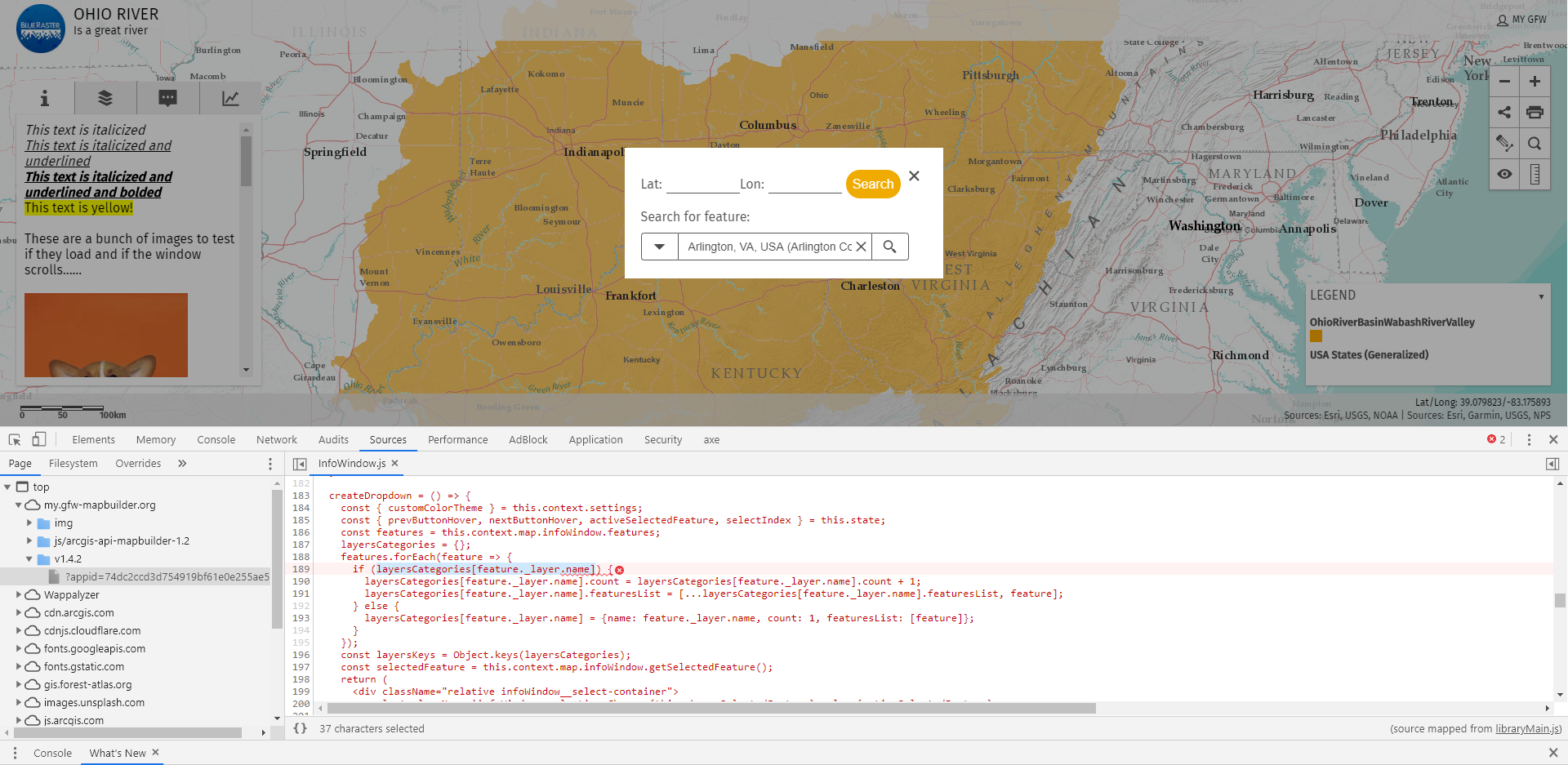Open the feature search dropdown
Image resolution: width=1568 pixels, height=765 pixels.
[660, 246]
